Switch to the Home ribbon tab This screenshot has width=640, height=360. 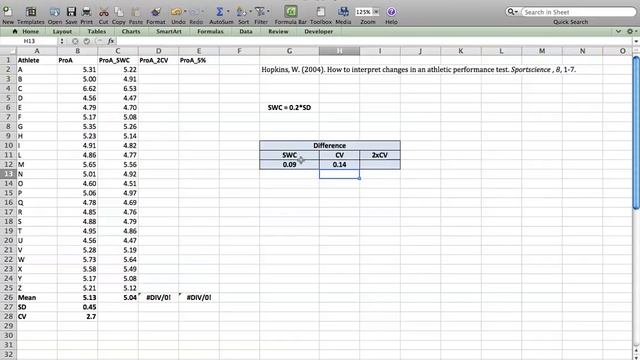(x=26, y=31)
